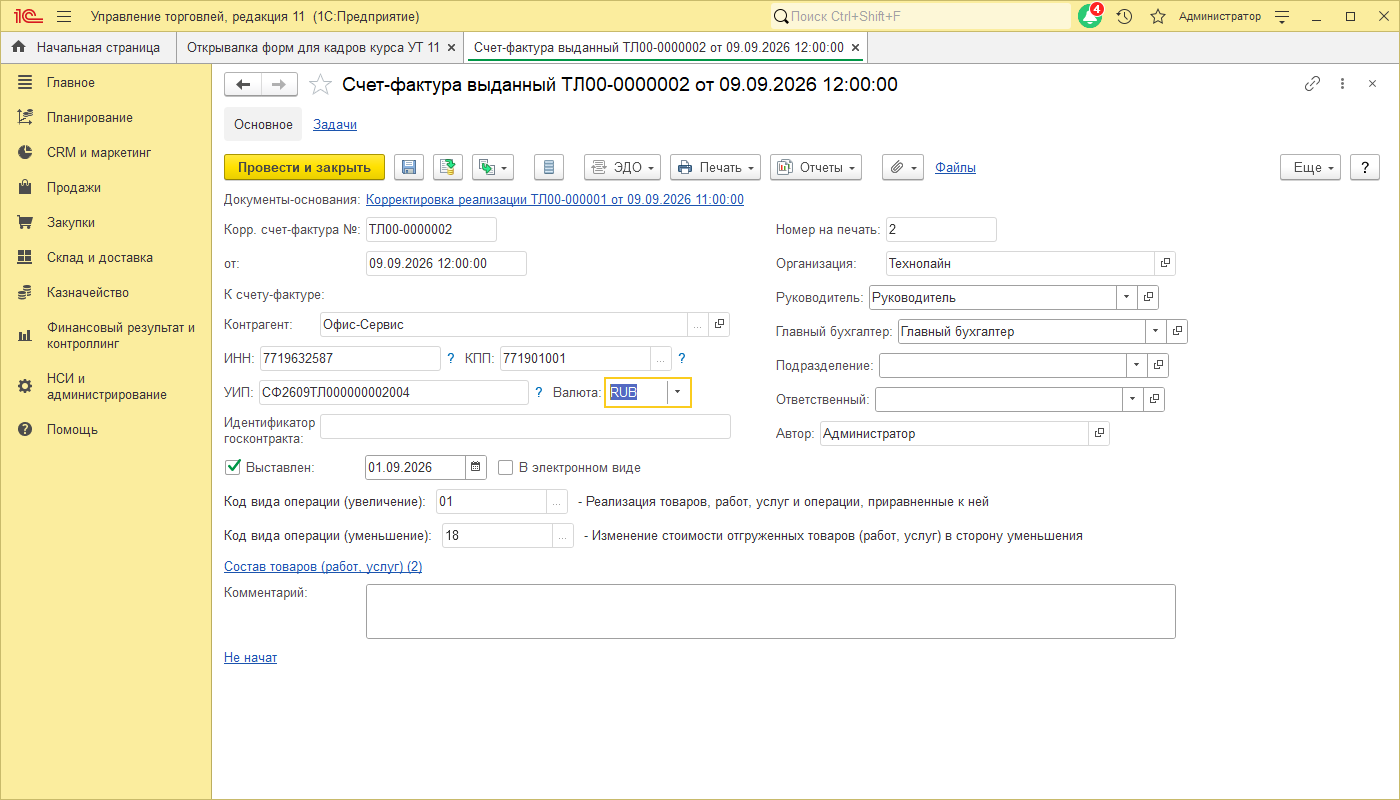Viewport: 1400px width, 800px height.
Task: Open the Еще menu
Action: [x=1311, y=168]
